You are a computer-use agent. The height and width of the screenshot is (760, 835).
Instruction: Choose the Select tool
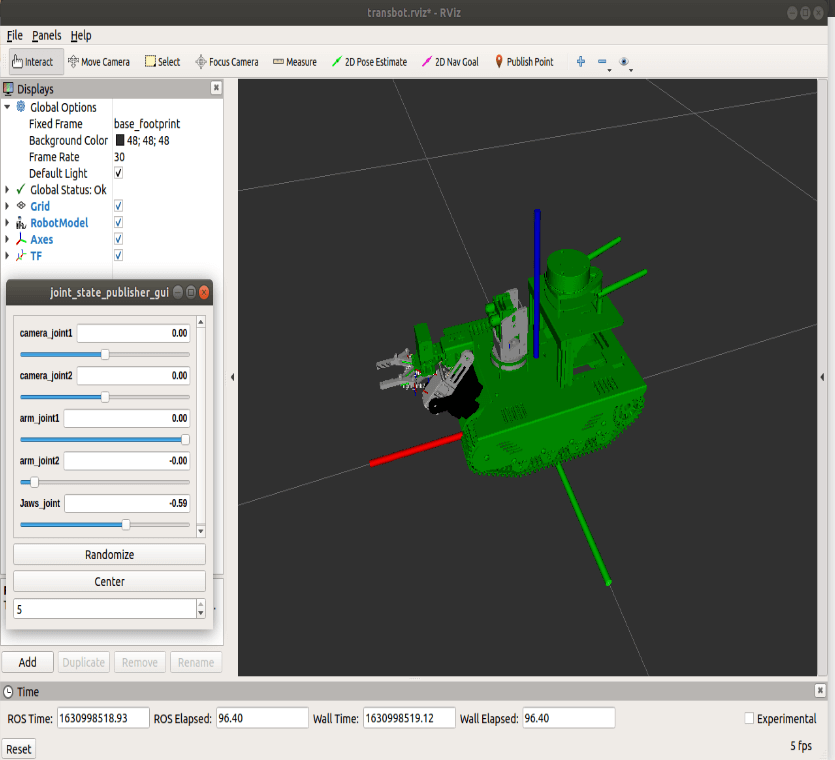pos(162,62)
